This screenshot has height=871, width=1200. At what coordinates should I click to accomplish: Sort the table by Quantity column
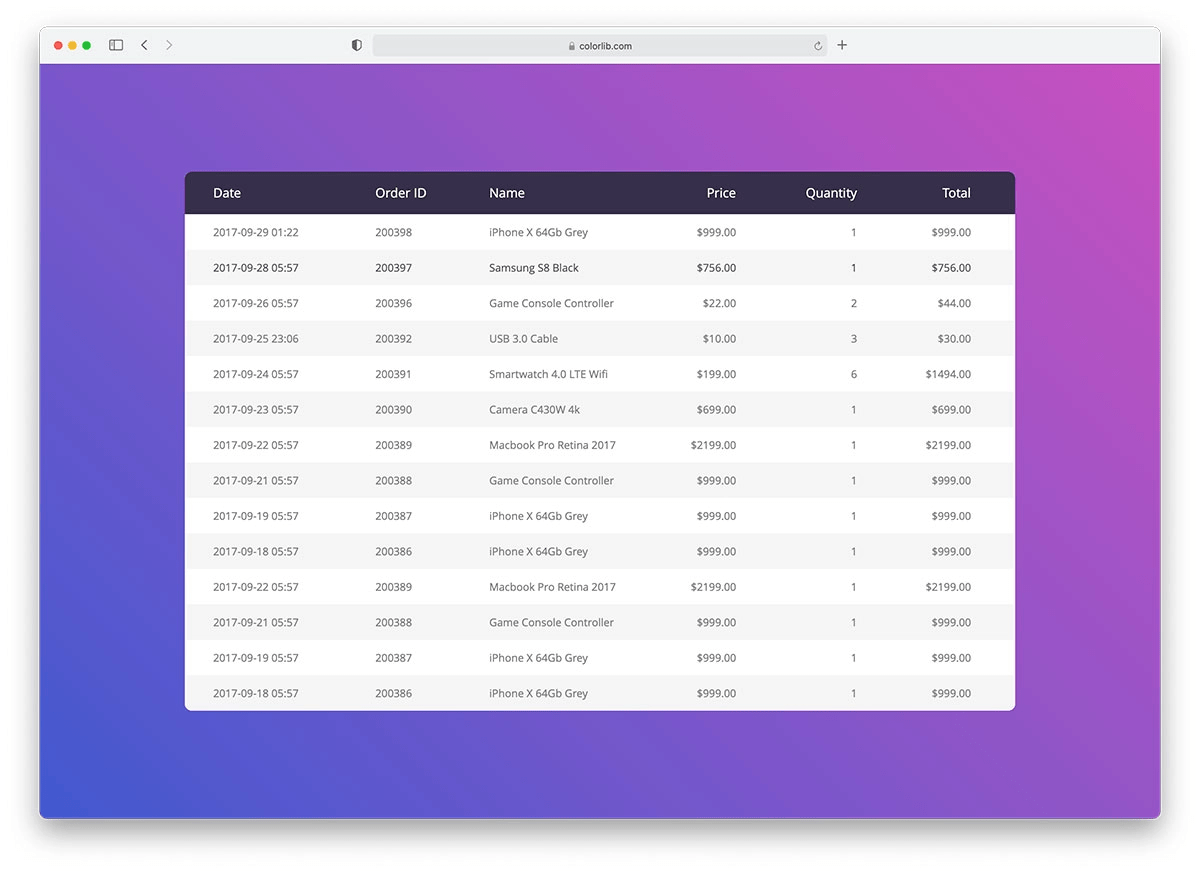[831, 192]
